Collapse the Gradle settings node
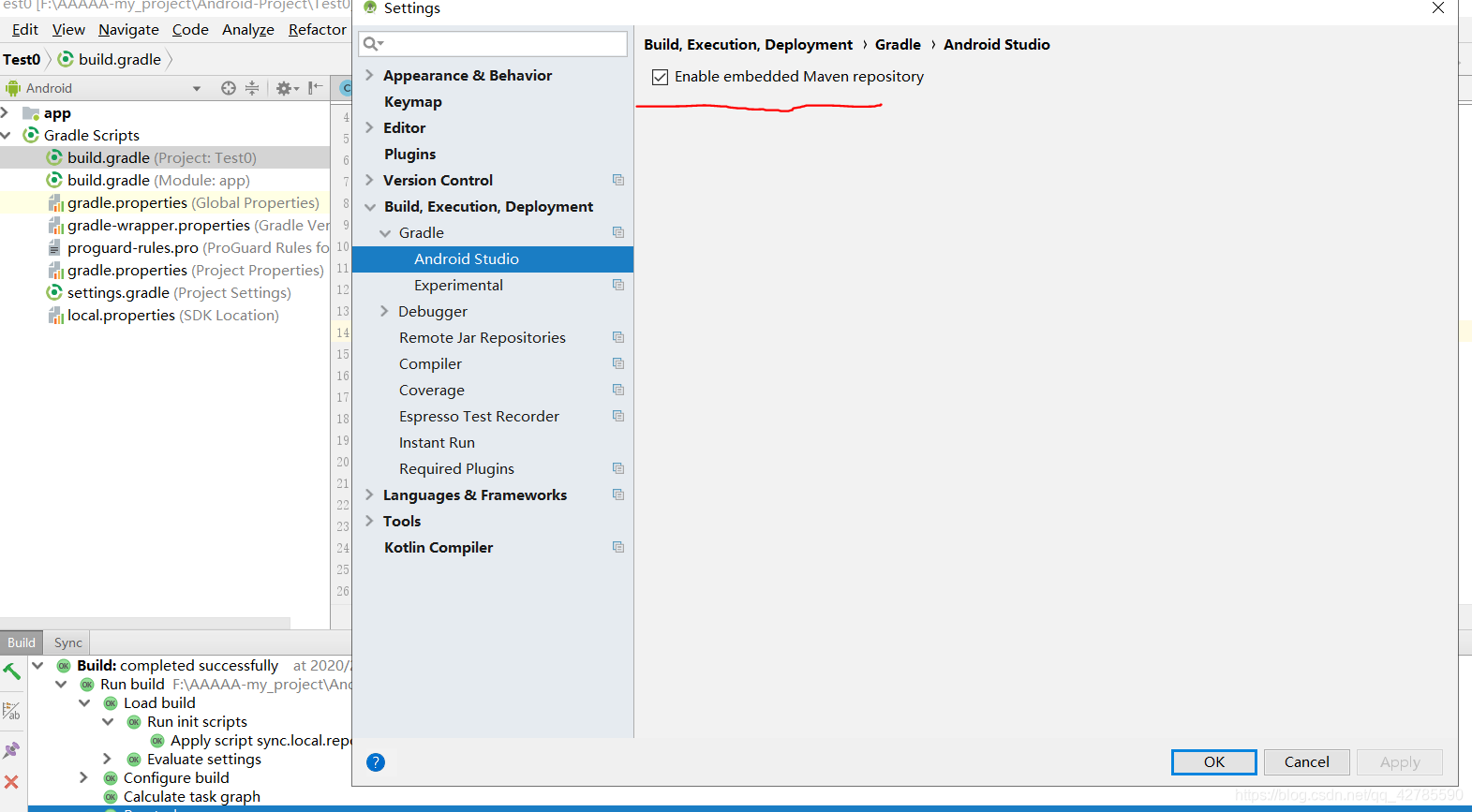The image size is (1472, 812). pos(385,233)
